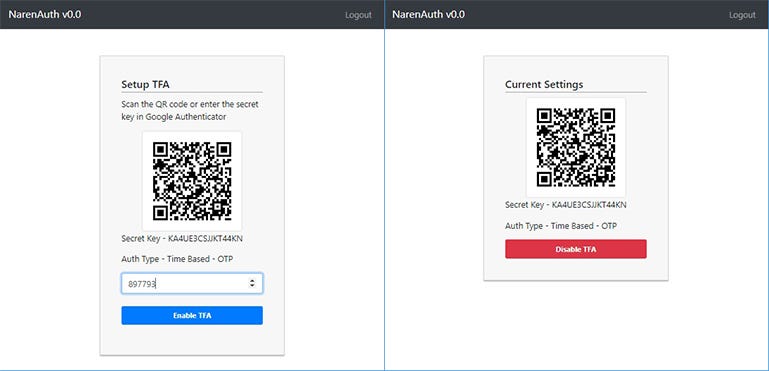Viewport: 769px width, 371px height.
Task: Click the Enable TFA button
Action: point(192,316)
